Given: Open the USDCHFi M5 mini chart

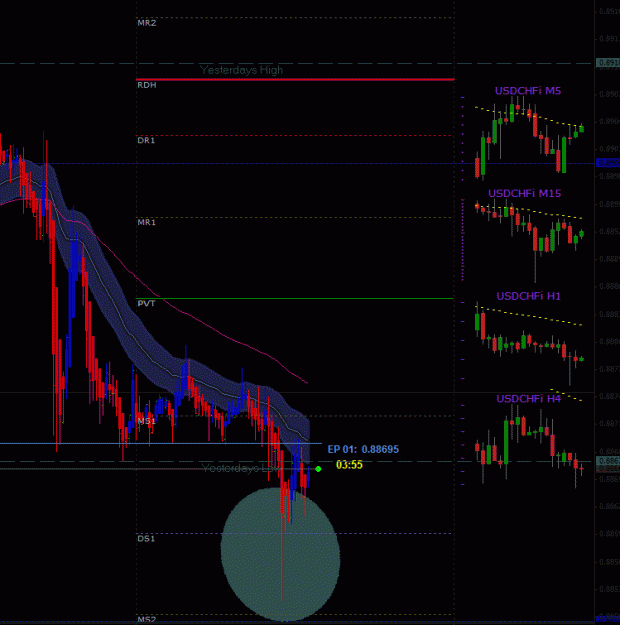Looking at the screenshot, I should click(x=528, y=138).
